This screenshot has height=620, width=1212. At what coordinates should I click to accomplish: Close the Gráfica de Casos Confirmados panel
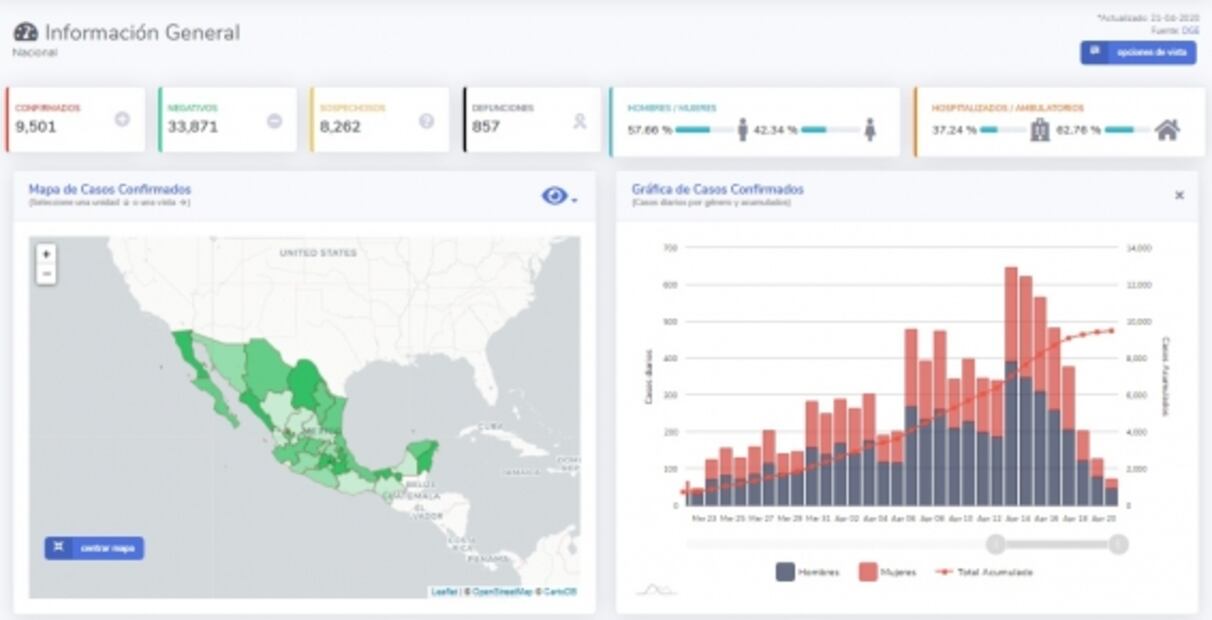[1179, 195]
